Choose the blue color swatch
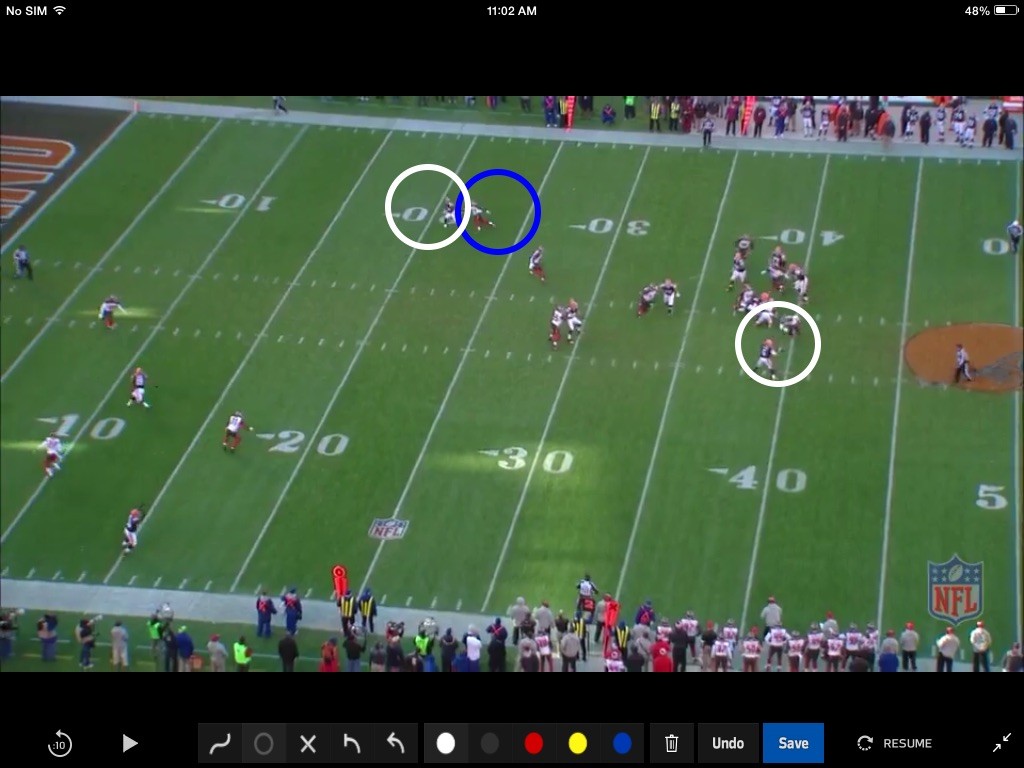Image resolution: width=1024 pixels, height=768 pixels. (x=622, y=743)
